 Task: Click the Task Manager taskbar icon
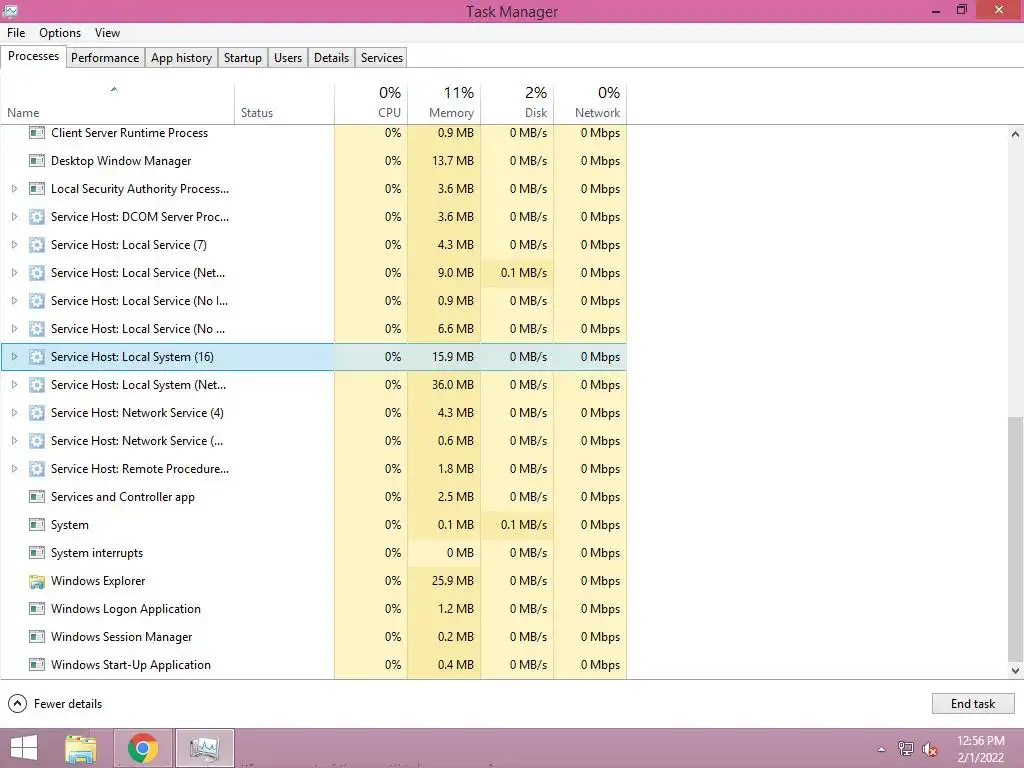(x=204, y=748)
